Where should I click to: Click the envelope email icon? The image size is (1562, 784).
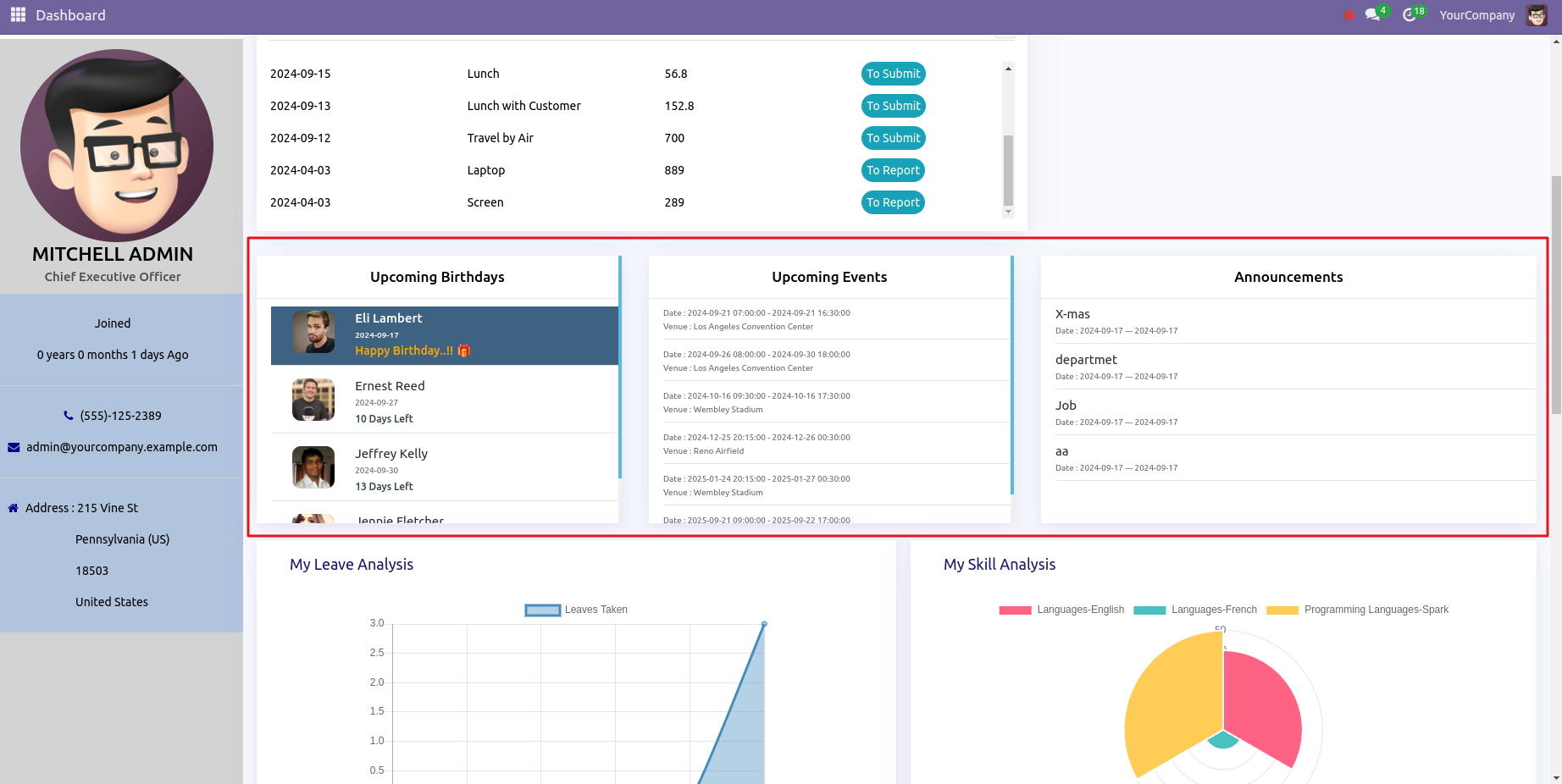click(14, 447)
